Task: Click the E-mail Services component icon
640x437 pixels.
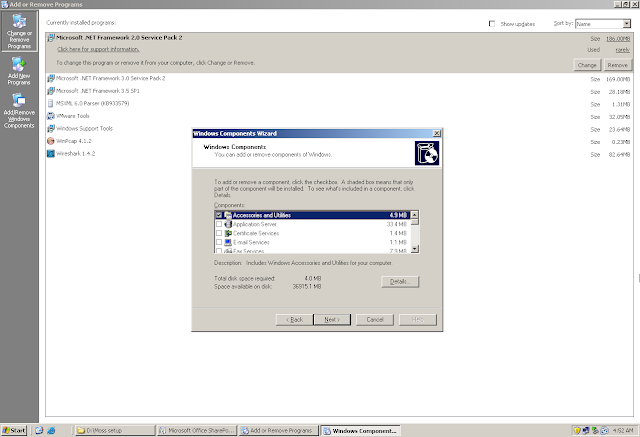Action: pyautogui.click(x=228, y=242)
